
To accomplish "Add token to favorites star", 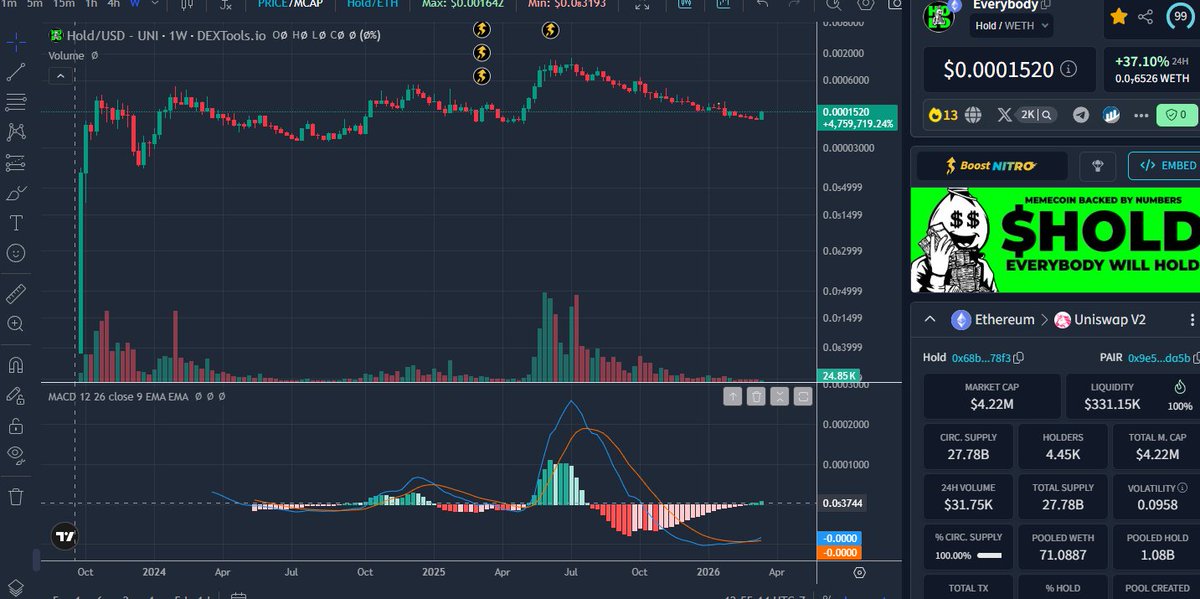I will tap(1118, 16).
